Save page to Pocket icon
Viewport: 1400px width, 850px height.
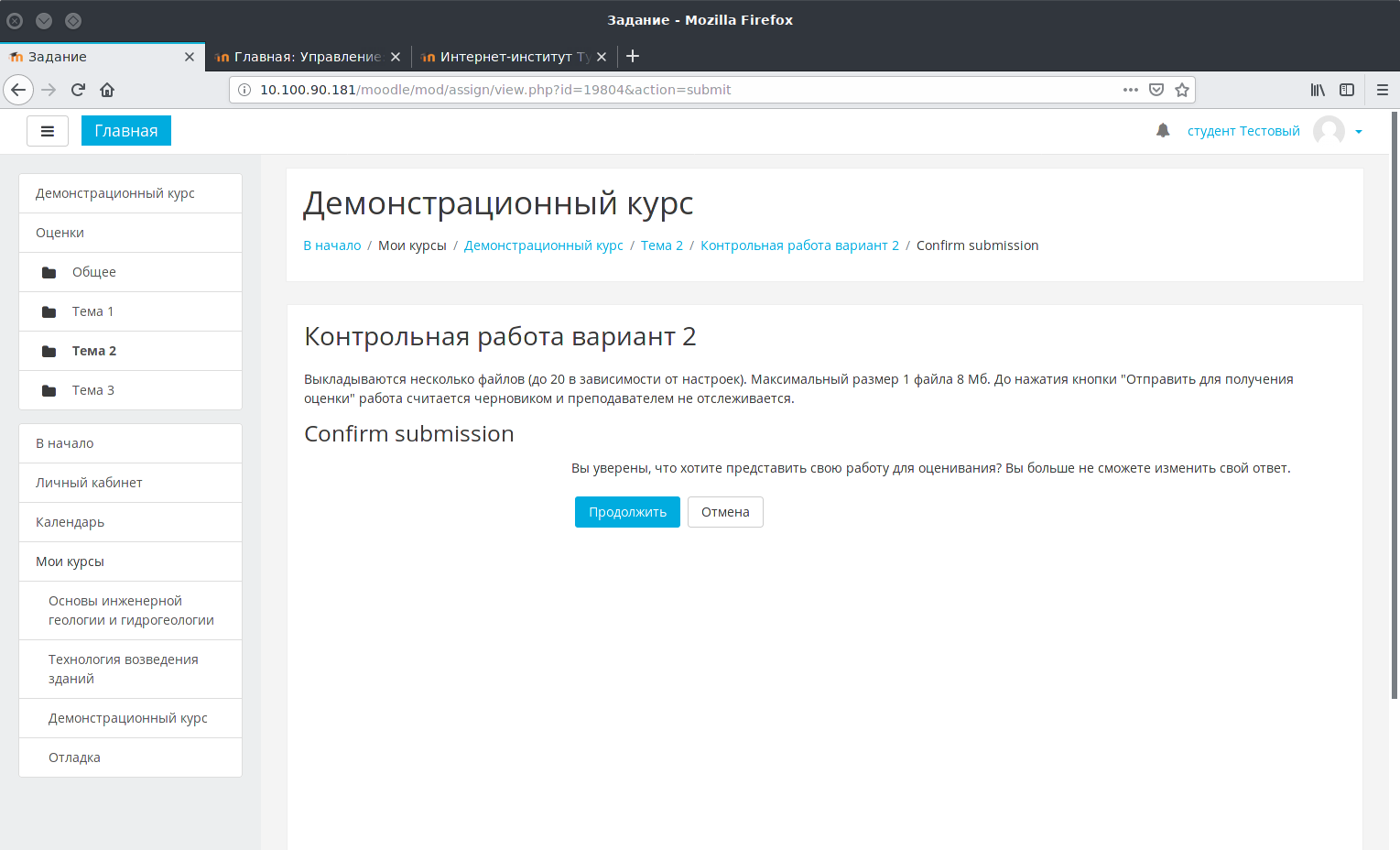click(x=1156, y=90)
